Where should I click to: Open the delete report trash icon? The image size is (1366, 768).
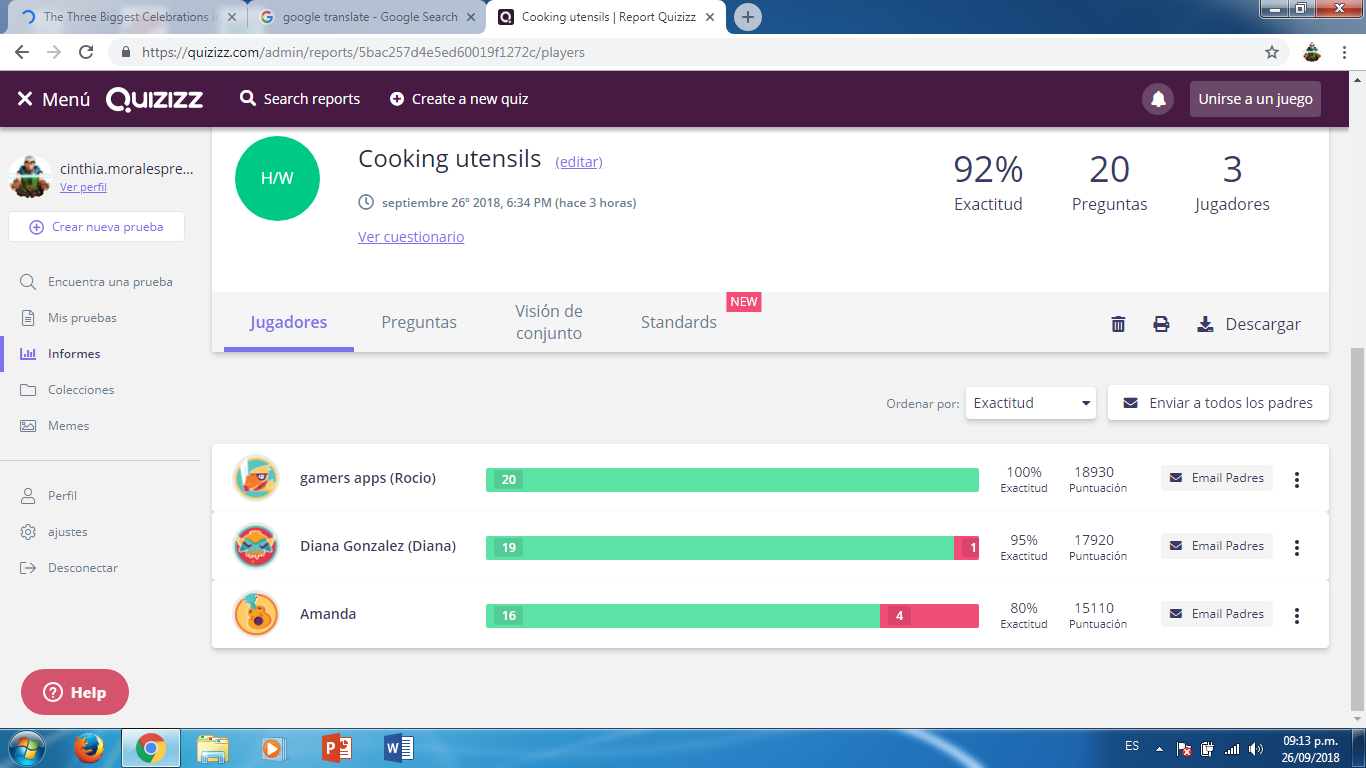1117,324
